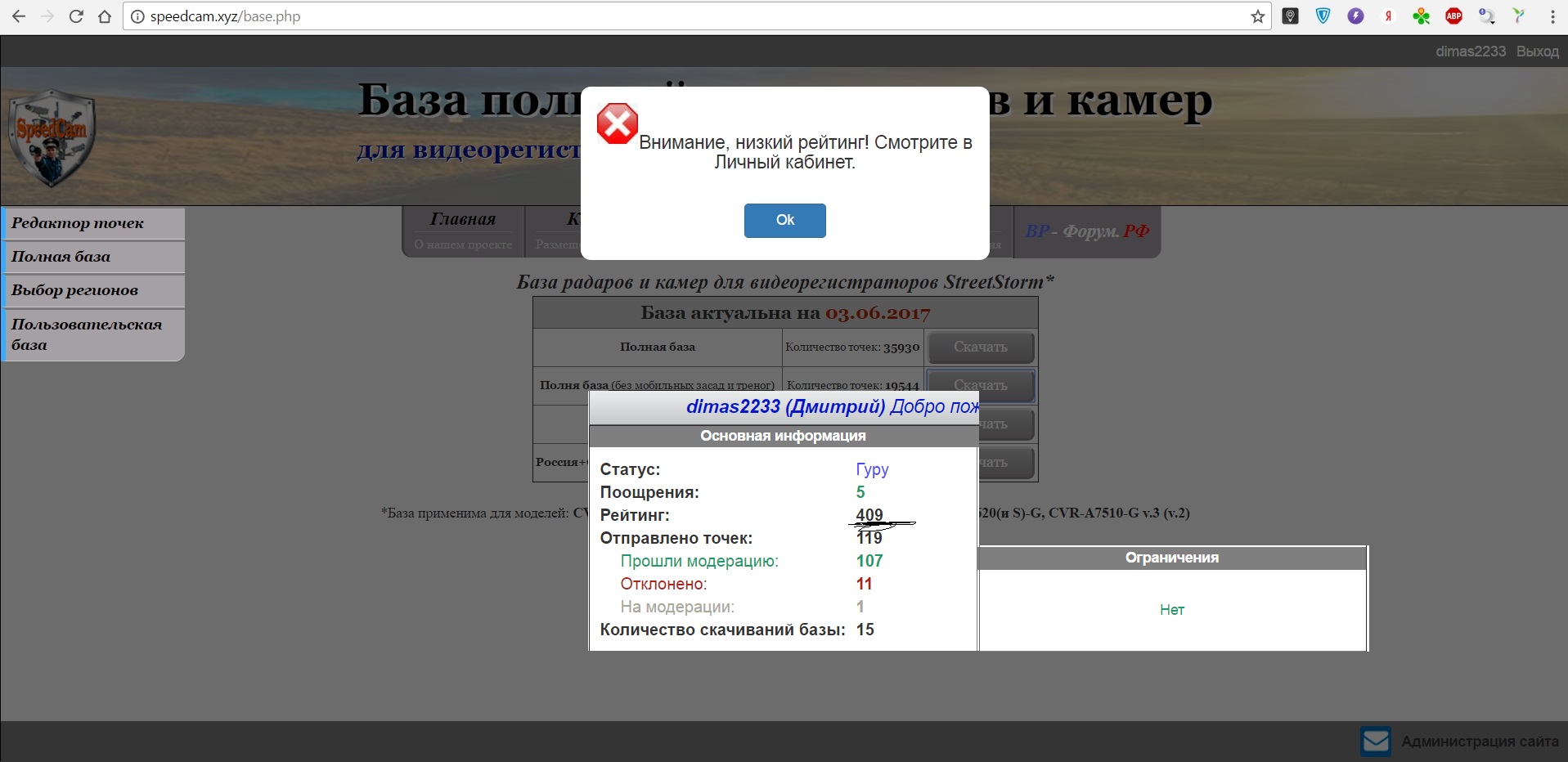The height and width of the screenshot is (762, 1568).
Task: Click the SpeedCam shield logo
Action: pyautogui.click(x=52, y=137)
